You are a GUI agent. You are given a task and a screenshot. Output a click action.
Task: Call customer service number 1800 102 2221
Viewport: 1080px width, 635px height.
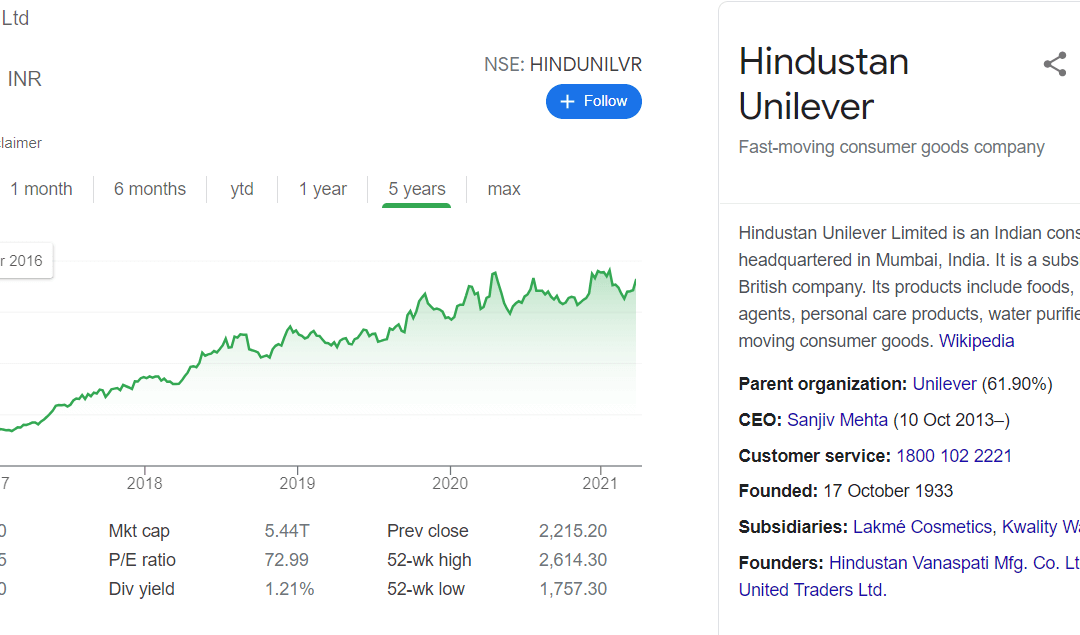(954, 455)
